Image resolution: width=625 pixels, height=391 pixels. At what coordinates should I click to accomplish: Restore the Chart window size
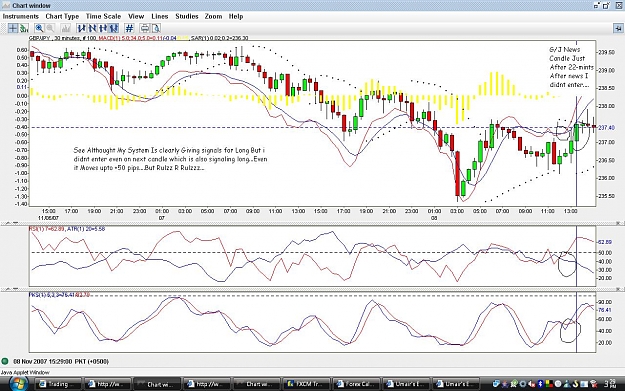(606, 5)
